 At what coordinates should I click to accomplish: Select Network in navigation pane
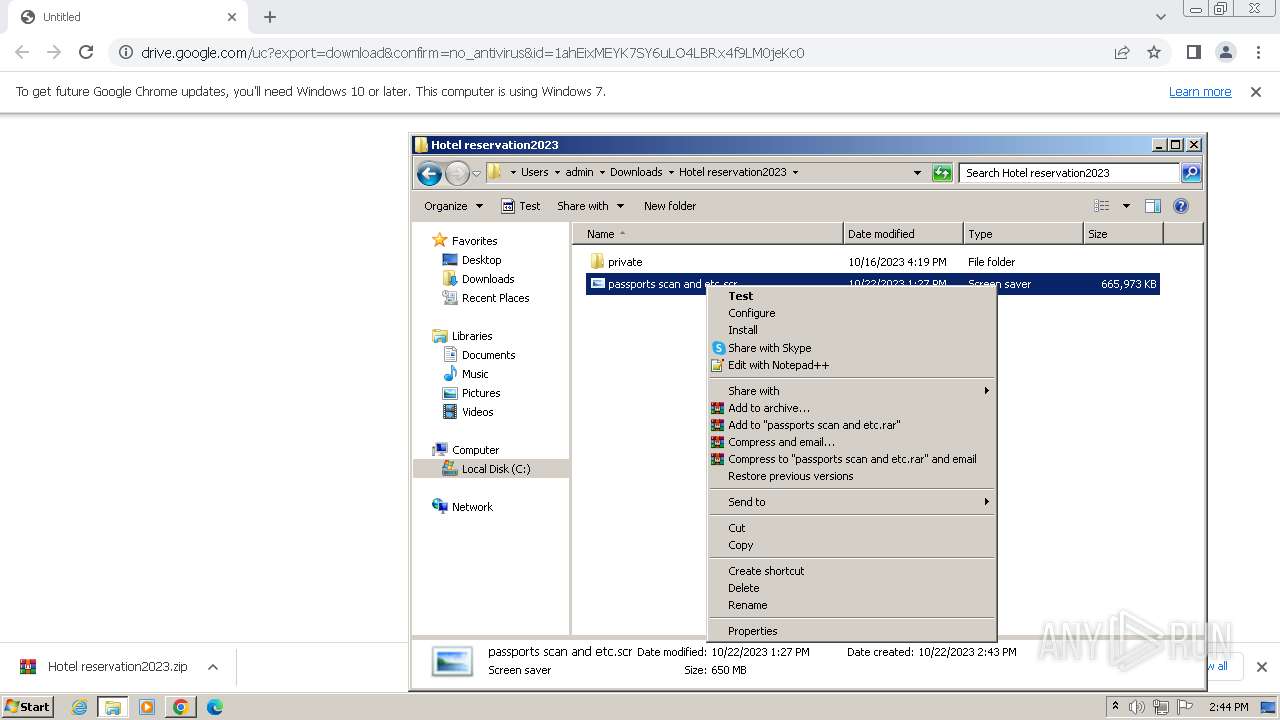472,507
